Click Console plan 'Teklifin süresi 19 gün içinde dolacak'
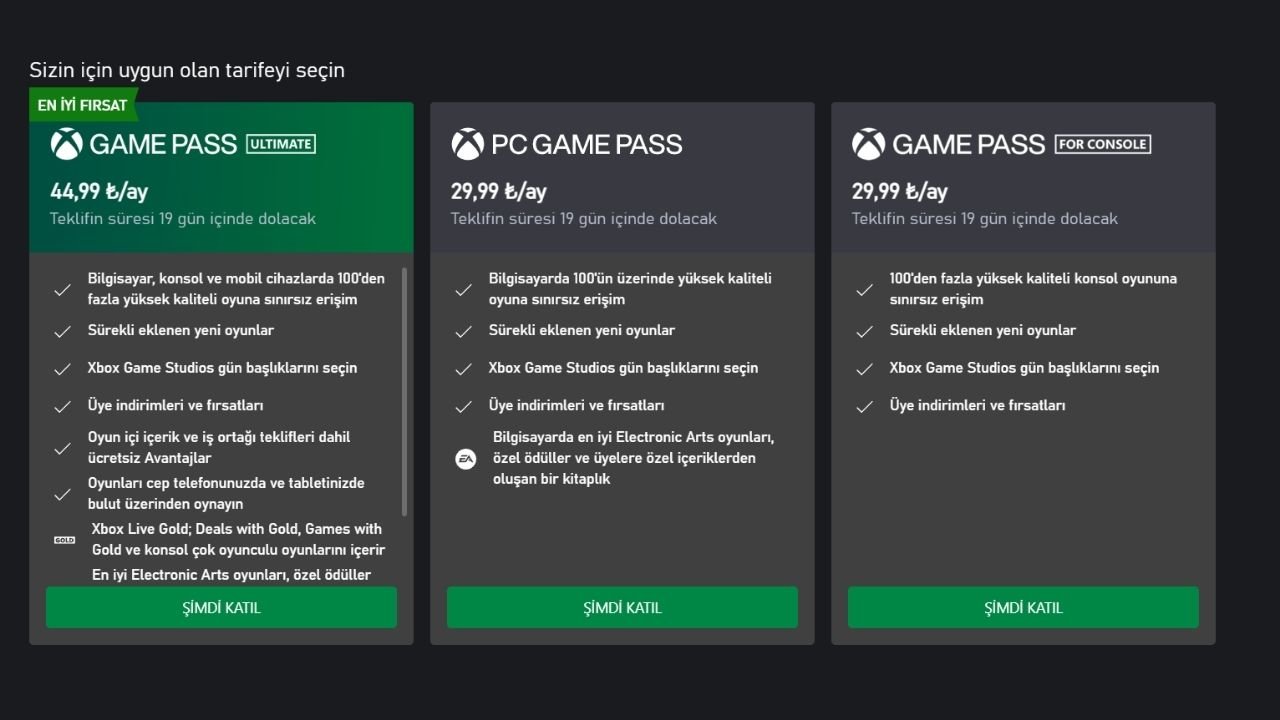The image size is (1280, 720). [x=985, y=218]
